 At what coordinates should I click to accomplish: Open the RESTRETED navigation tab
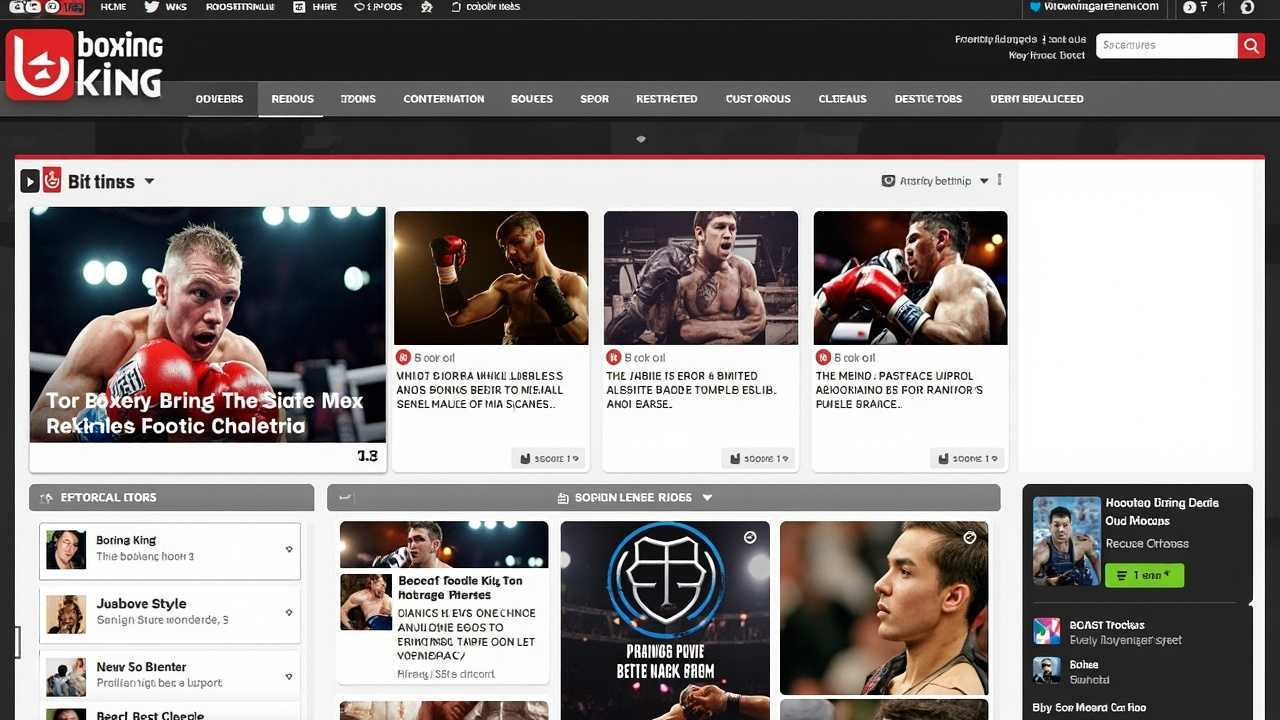point(667,99)
